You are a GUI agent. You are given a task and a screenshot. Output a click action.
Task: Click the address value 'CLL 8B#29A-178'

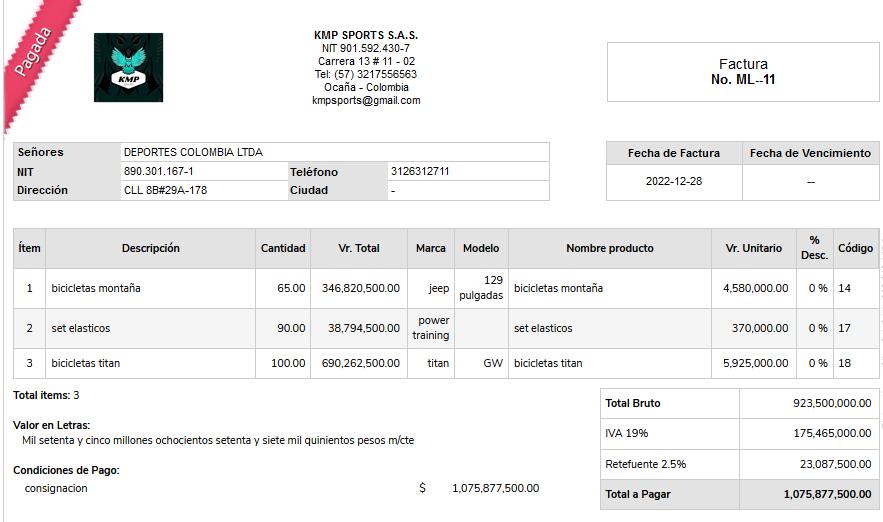tap(166, 190)
